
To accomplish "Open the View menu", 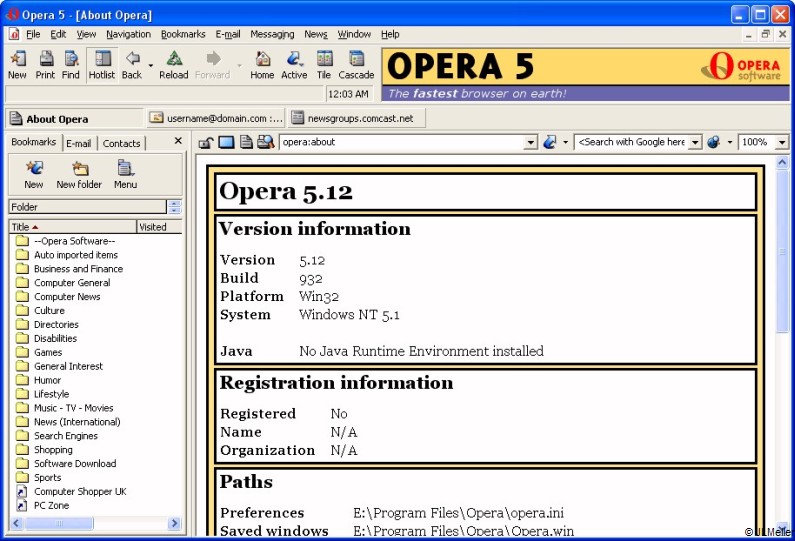I will (86, 34).
